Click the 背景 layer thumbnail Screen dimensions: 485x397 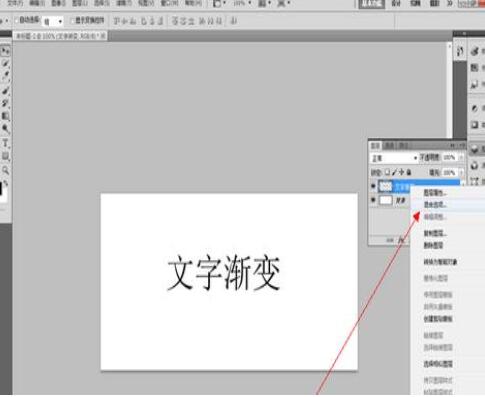[x=386, y=200]
